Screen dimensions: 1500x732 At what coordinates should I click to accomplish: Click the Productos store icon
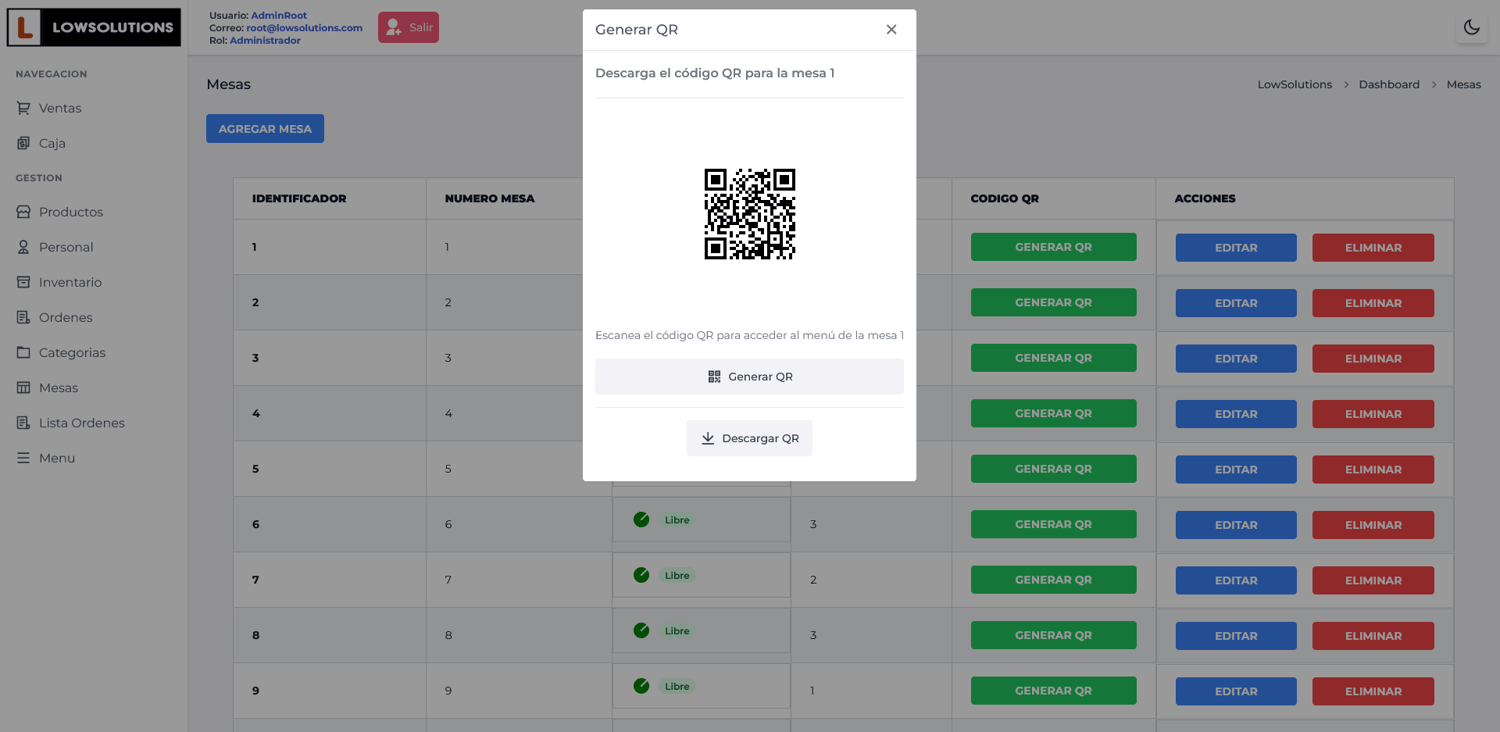coord(23,212)
